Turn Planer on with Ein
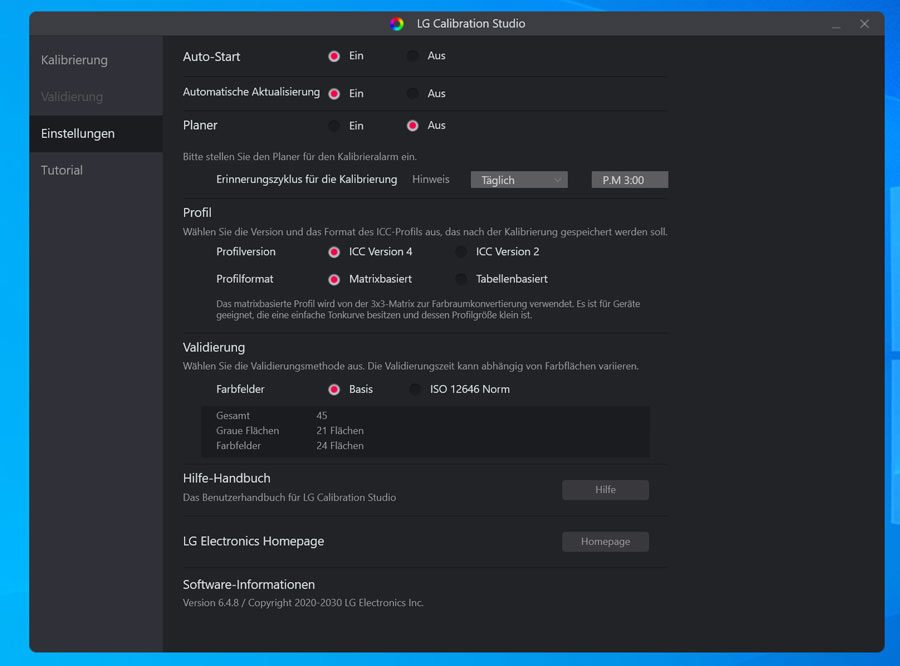 (334, 126)
